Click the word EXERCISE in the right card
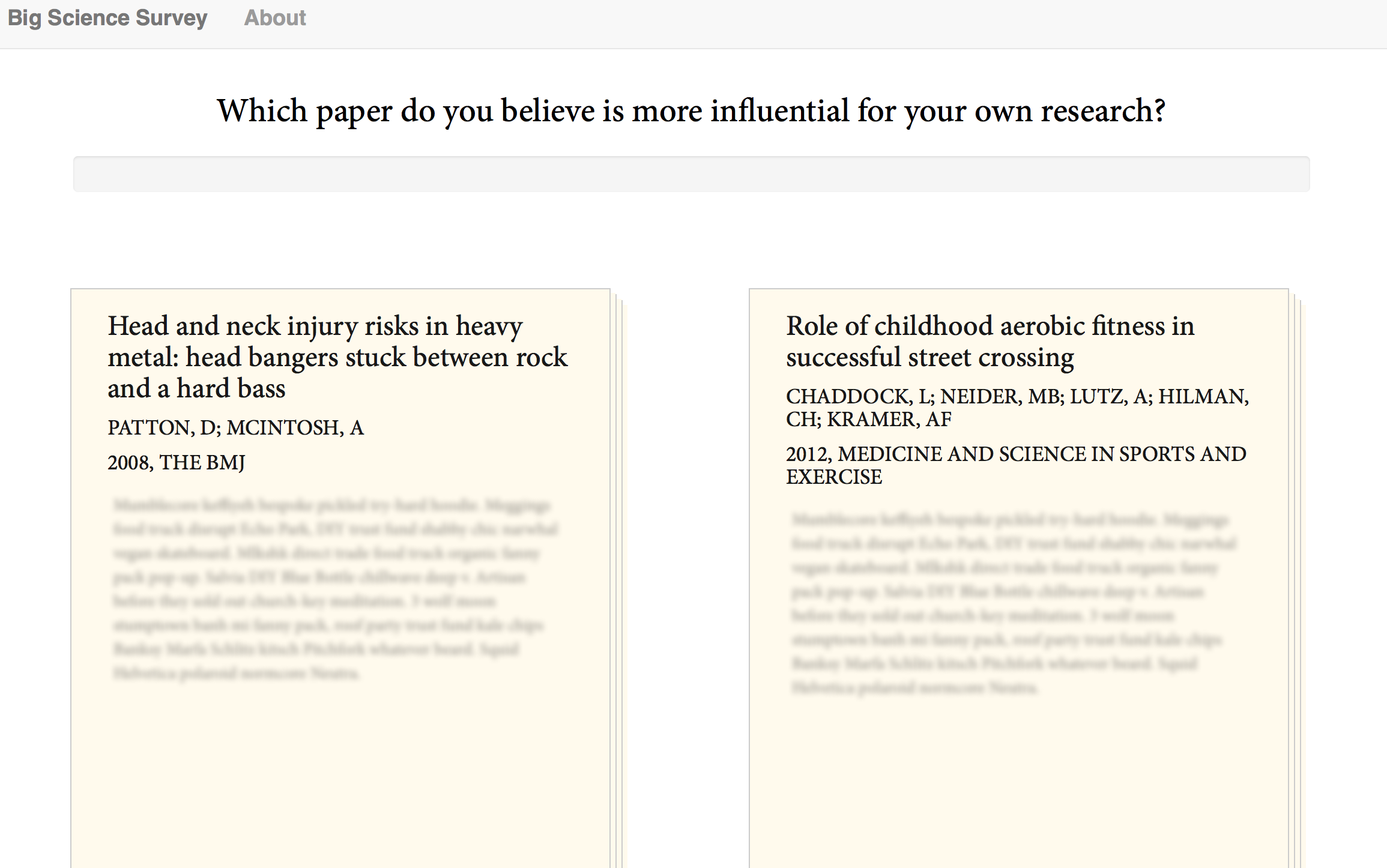1387x868 pixels. [834, 477]
